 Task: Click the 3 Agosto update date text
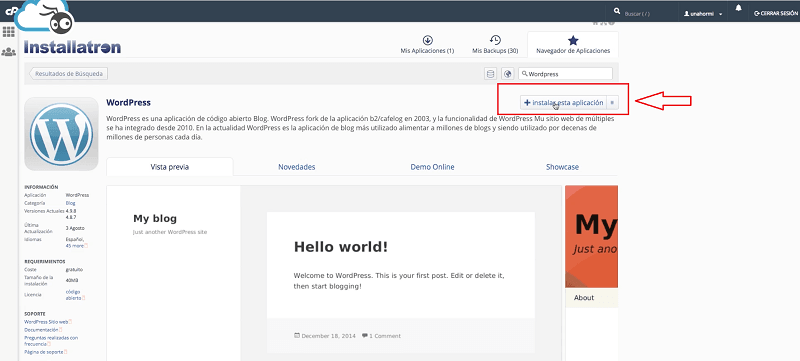click(x=75, y=228)
